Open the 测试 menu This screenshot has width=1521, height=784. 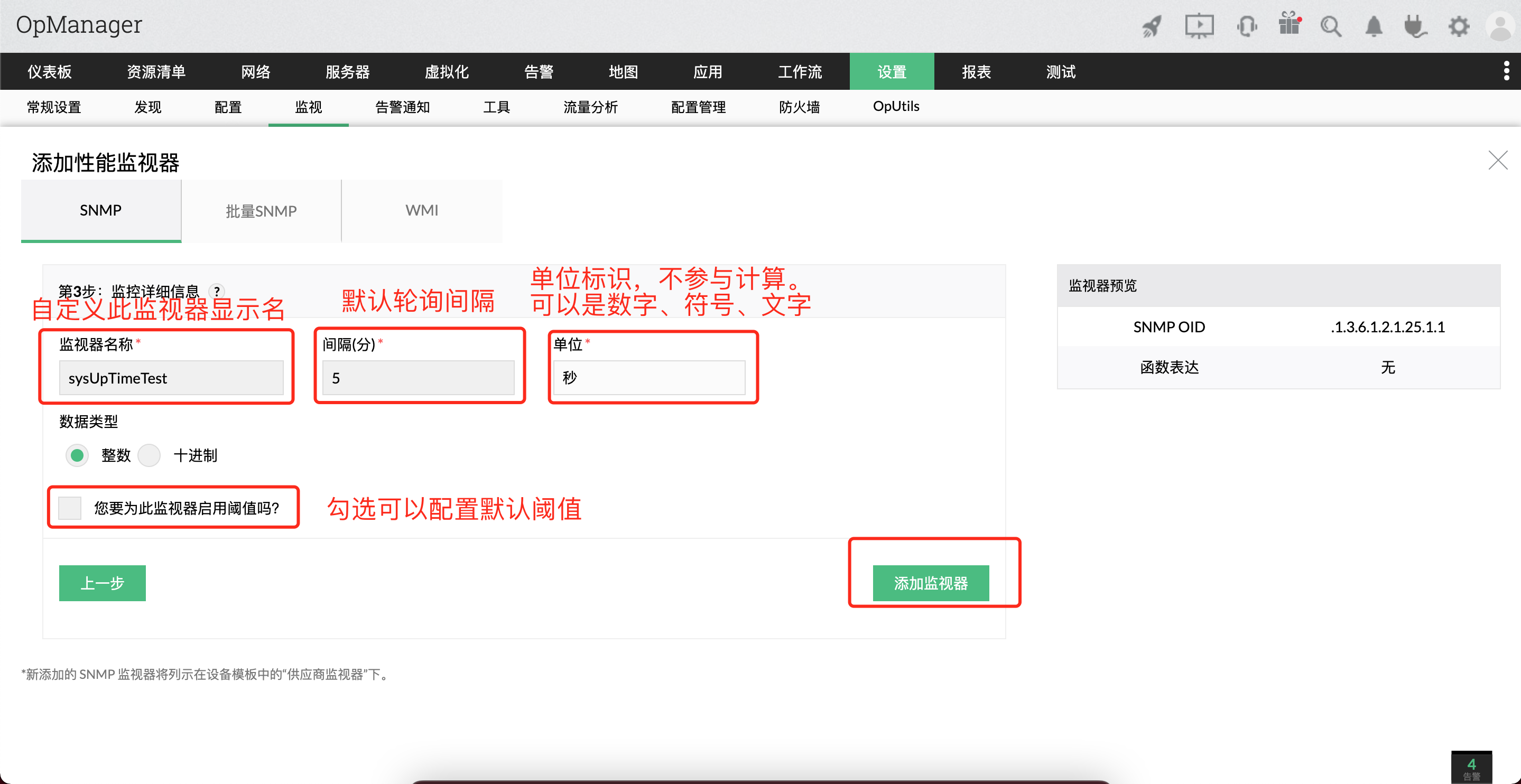pos(1061,71)
